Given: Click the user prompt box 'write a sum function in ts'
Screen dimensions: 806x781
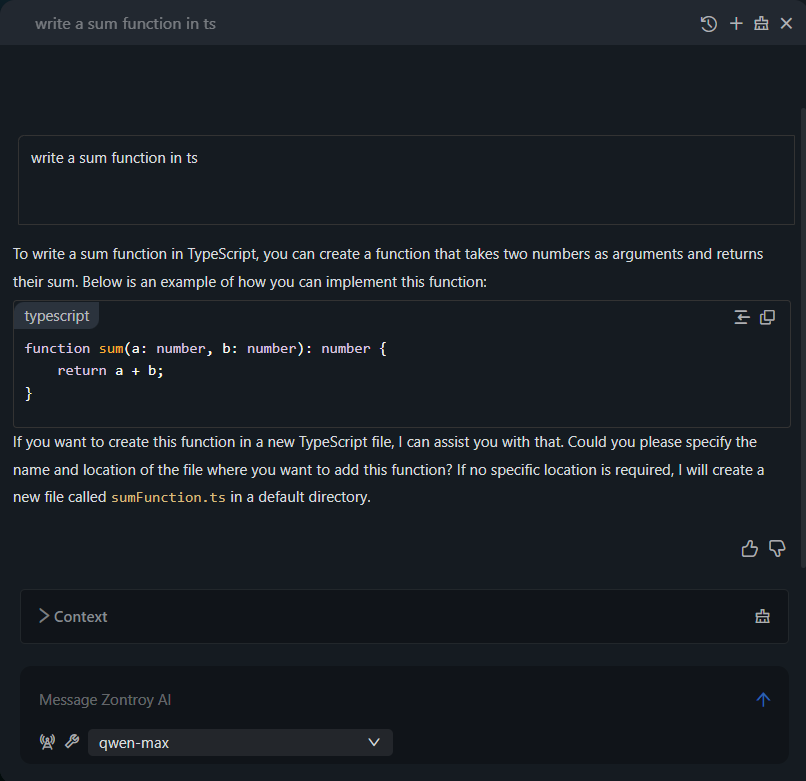Looking at the screenshot, I should [x=406, y=180].
